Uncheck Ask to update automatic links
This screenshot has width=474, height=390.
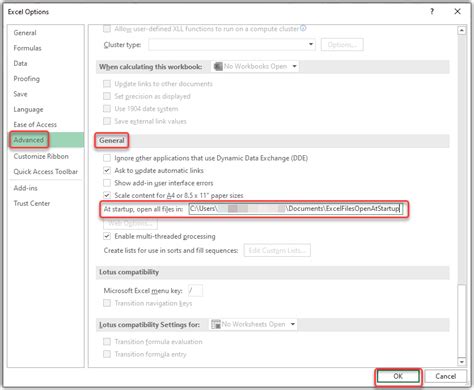(107, 171)
